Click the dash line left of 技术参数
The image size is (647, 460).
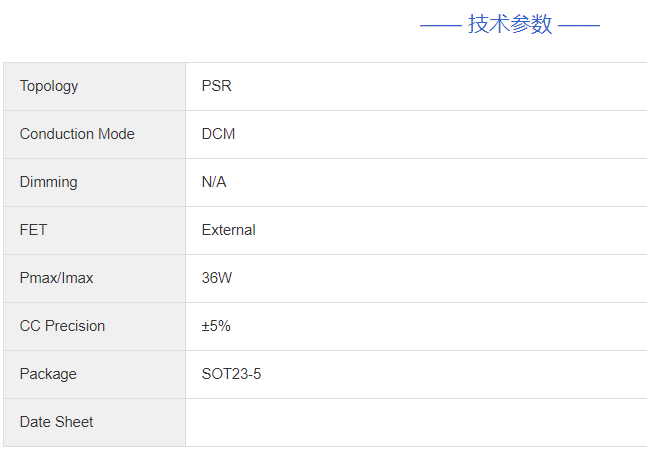440,25
